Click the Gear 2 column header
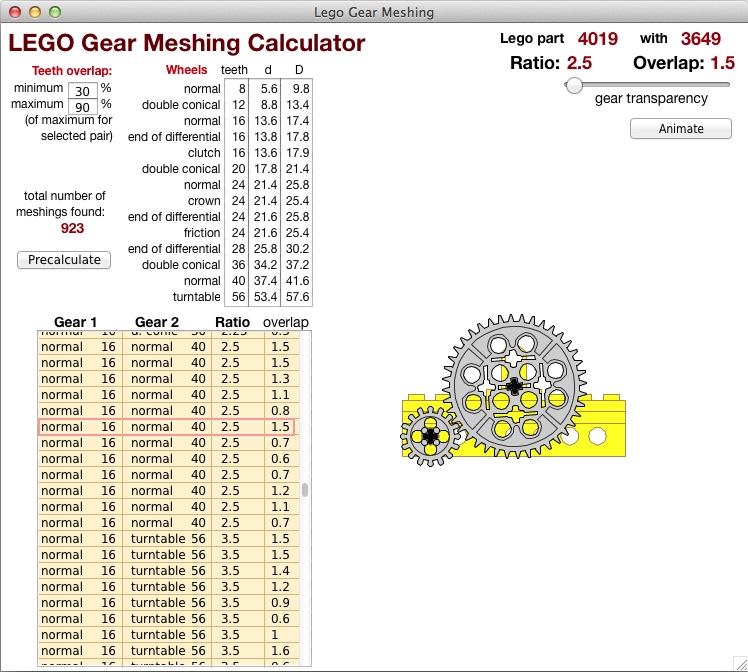Screen dimensions: 748x672 tap(157, 322)
